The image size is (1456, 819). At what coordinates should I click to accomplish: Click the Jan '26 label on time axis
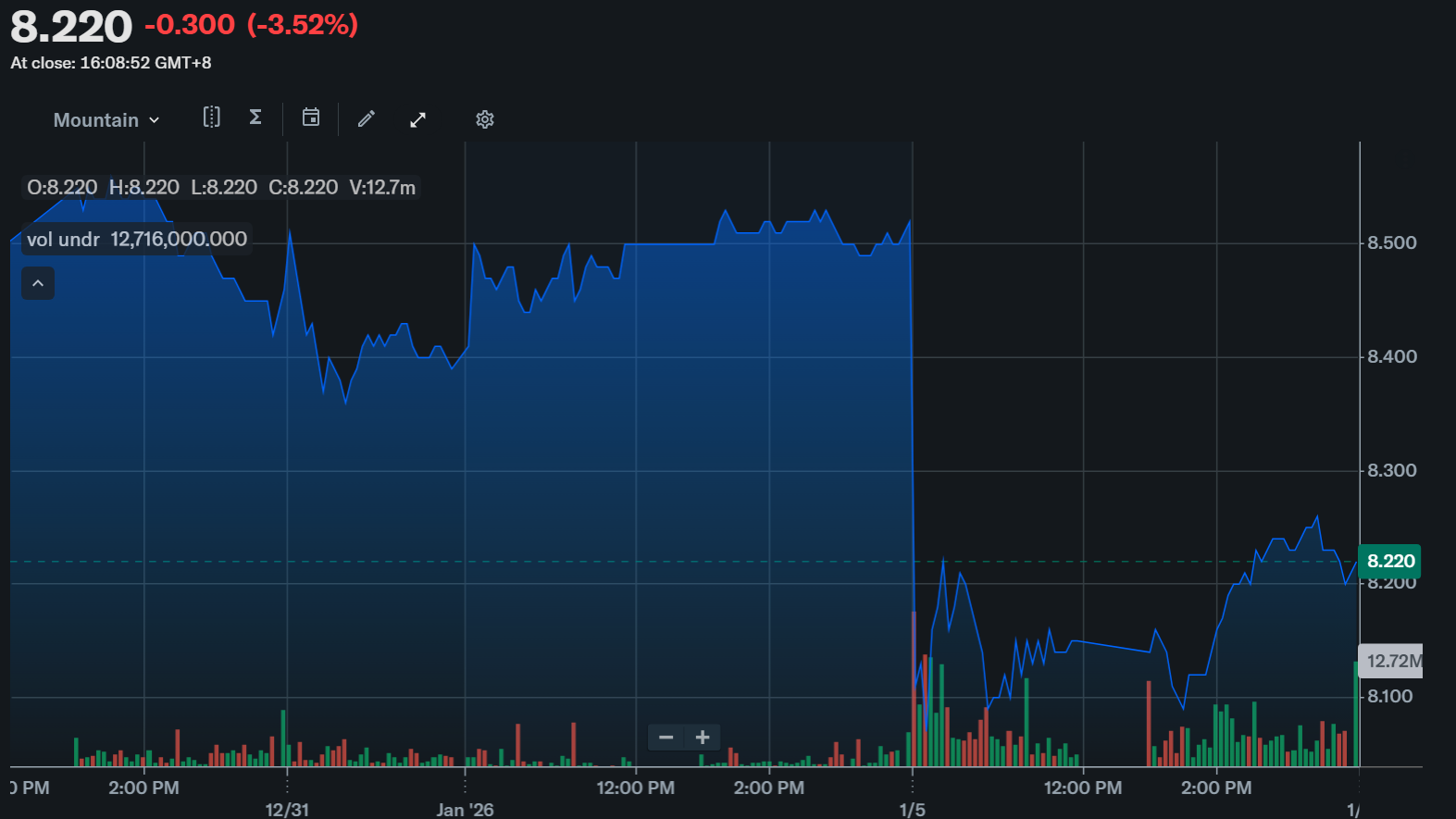(x=465, y=810)
